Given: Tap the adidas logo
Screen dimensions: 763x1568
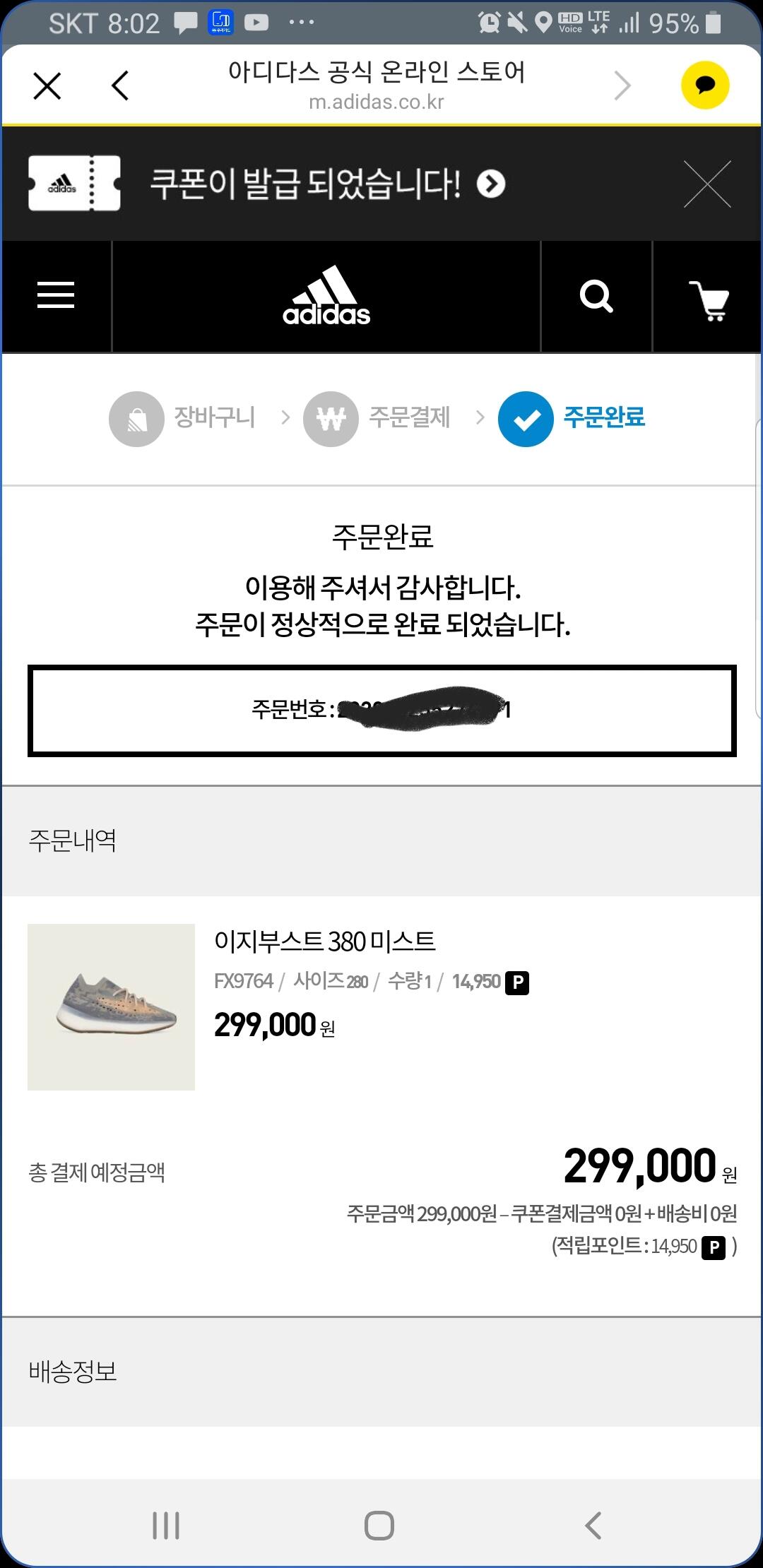Looking at the screenshot, I should click(x=326, y=297).
